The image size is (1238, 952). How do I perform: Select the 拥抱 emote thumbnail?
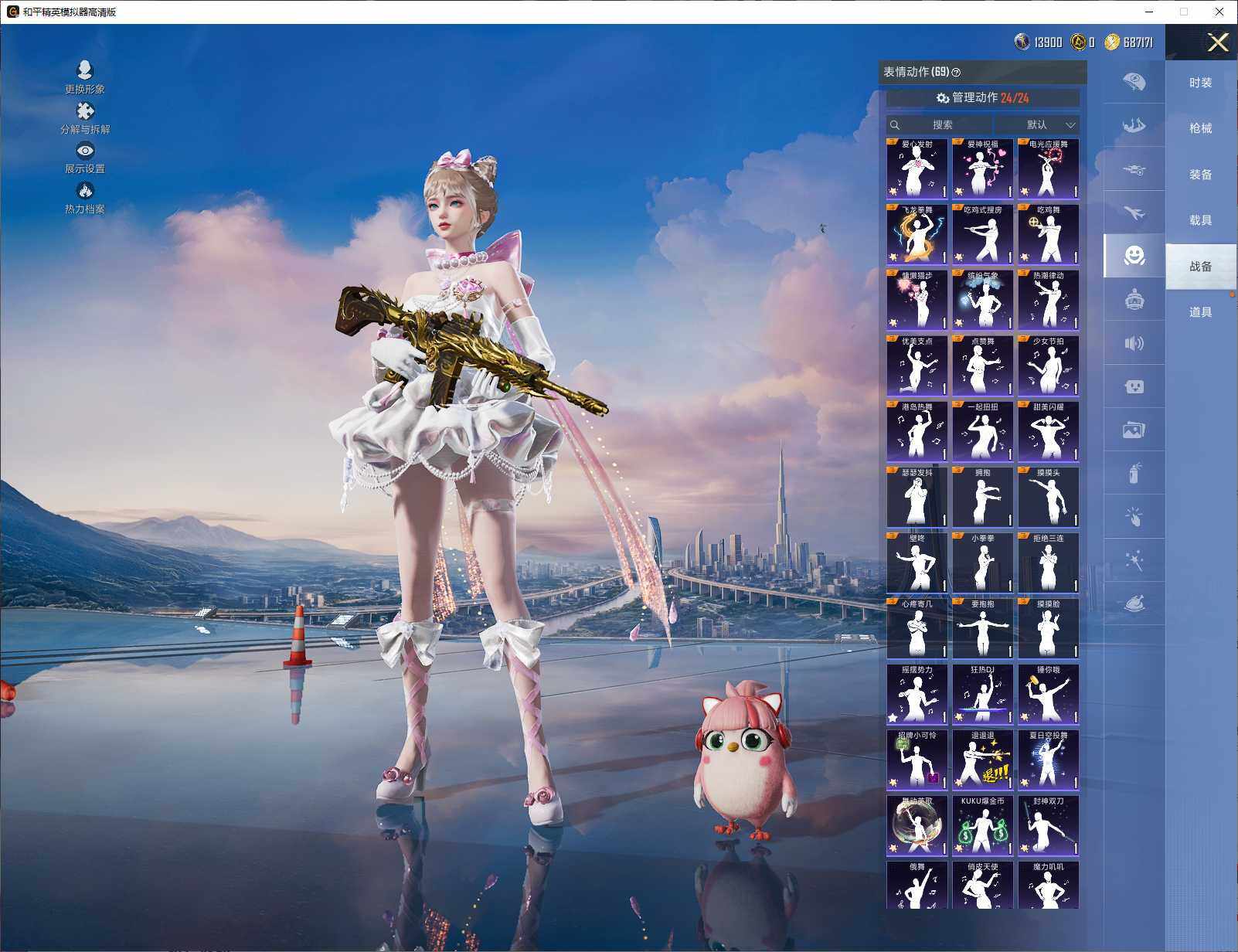point(983,498)
